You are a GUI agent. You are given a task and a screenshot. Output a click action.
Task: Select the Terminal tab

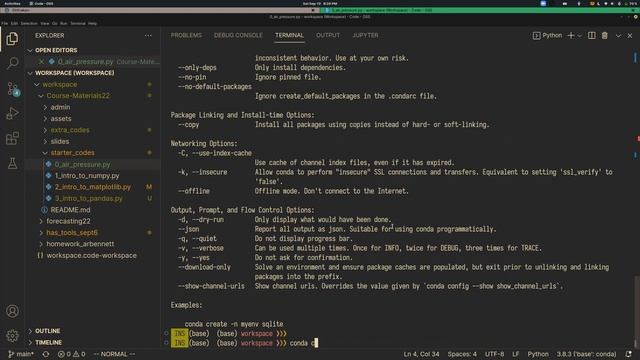[x=289, y=36]
